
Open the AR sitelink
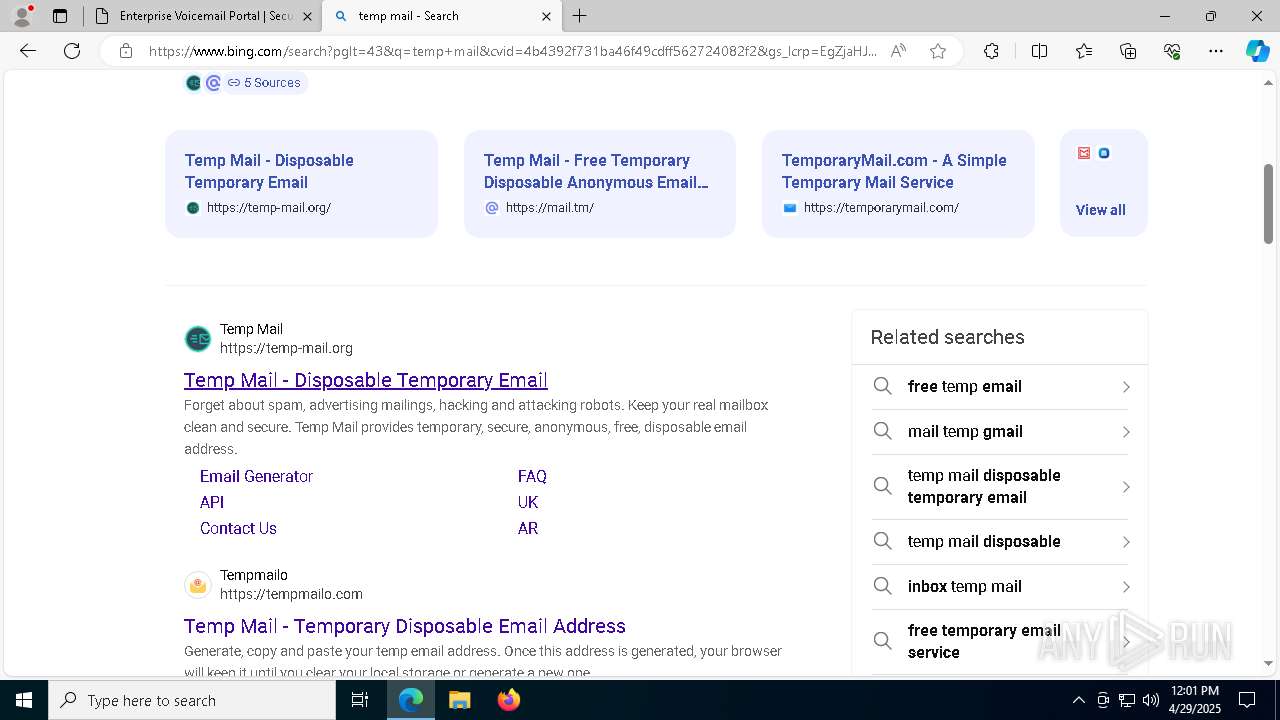click(528, 528)
